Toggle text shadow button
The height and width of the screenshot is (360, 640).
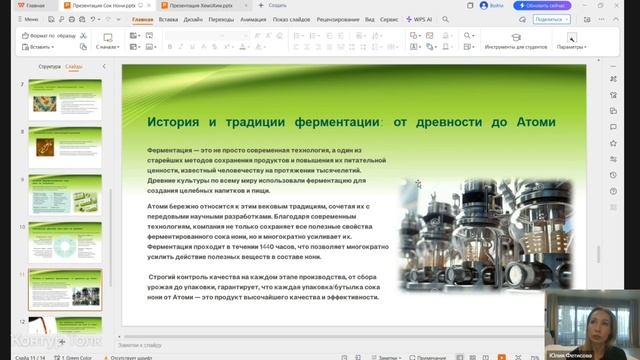coord(214,47)
